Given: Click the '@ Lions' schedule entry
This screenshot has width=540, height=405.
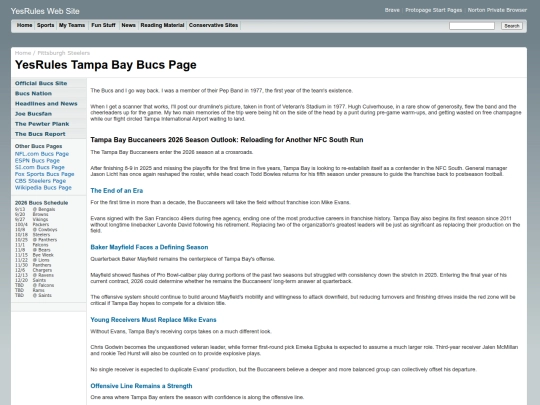Looking at the screenshot, I should point(41,260).
